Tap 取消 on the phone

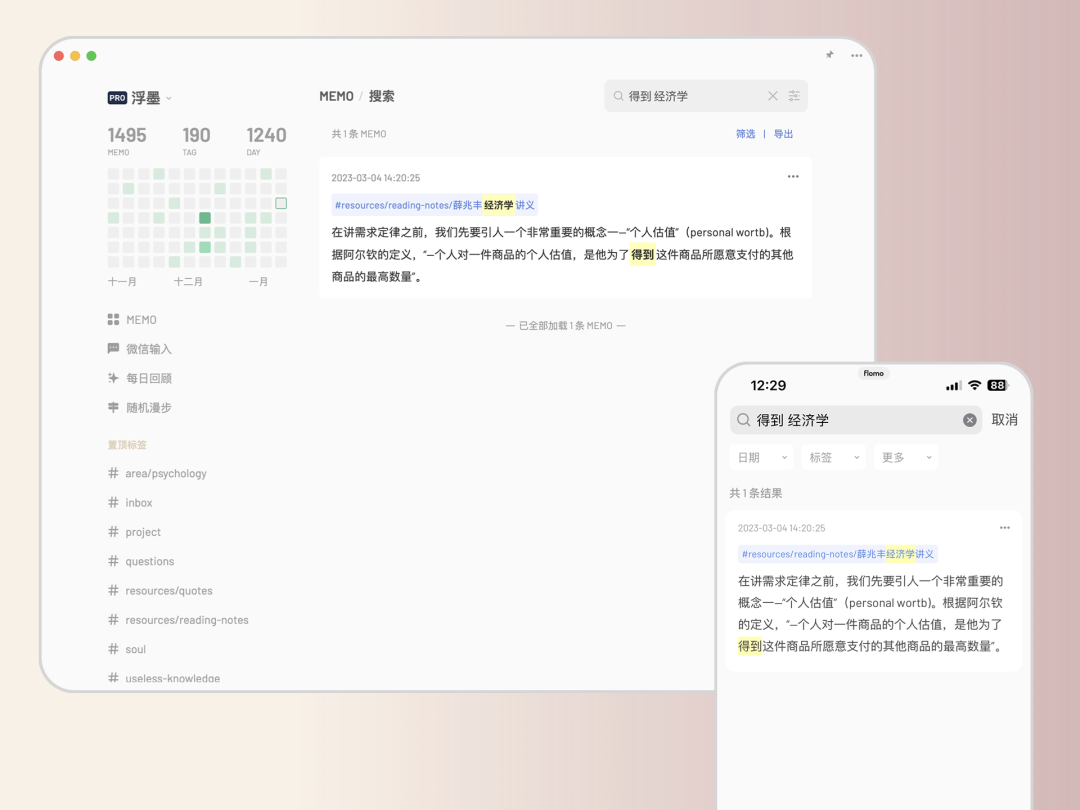coord(1004,419)
